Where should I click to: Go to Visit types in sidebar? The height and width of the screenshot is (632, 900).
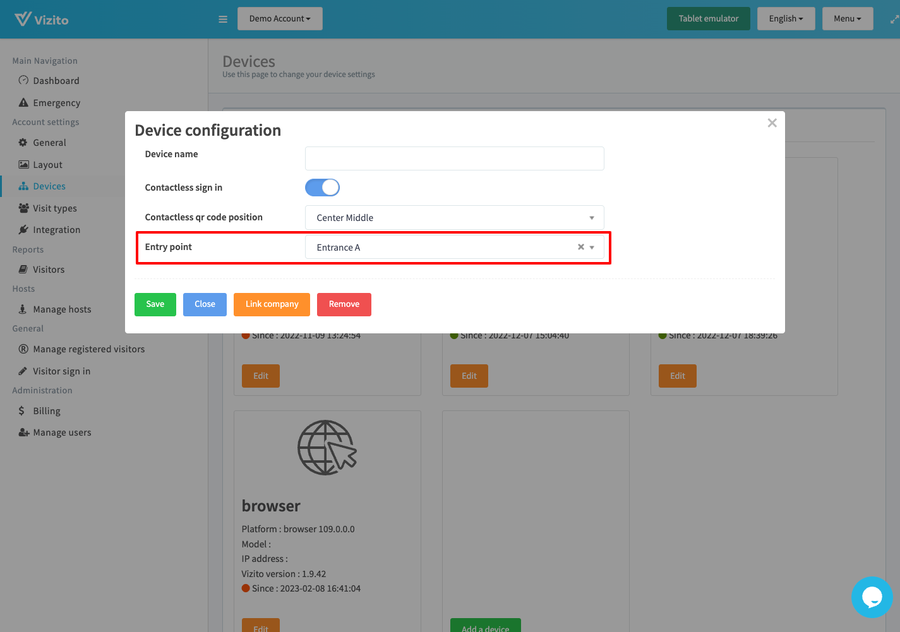54,208
